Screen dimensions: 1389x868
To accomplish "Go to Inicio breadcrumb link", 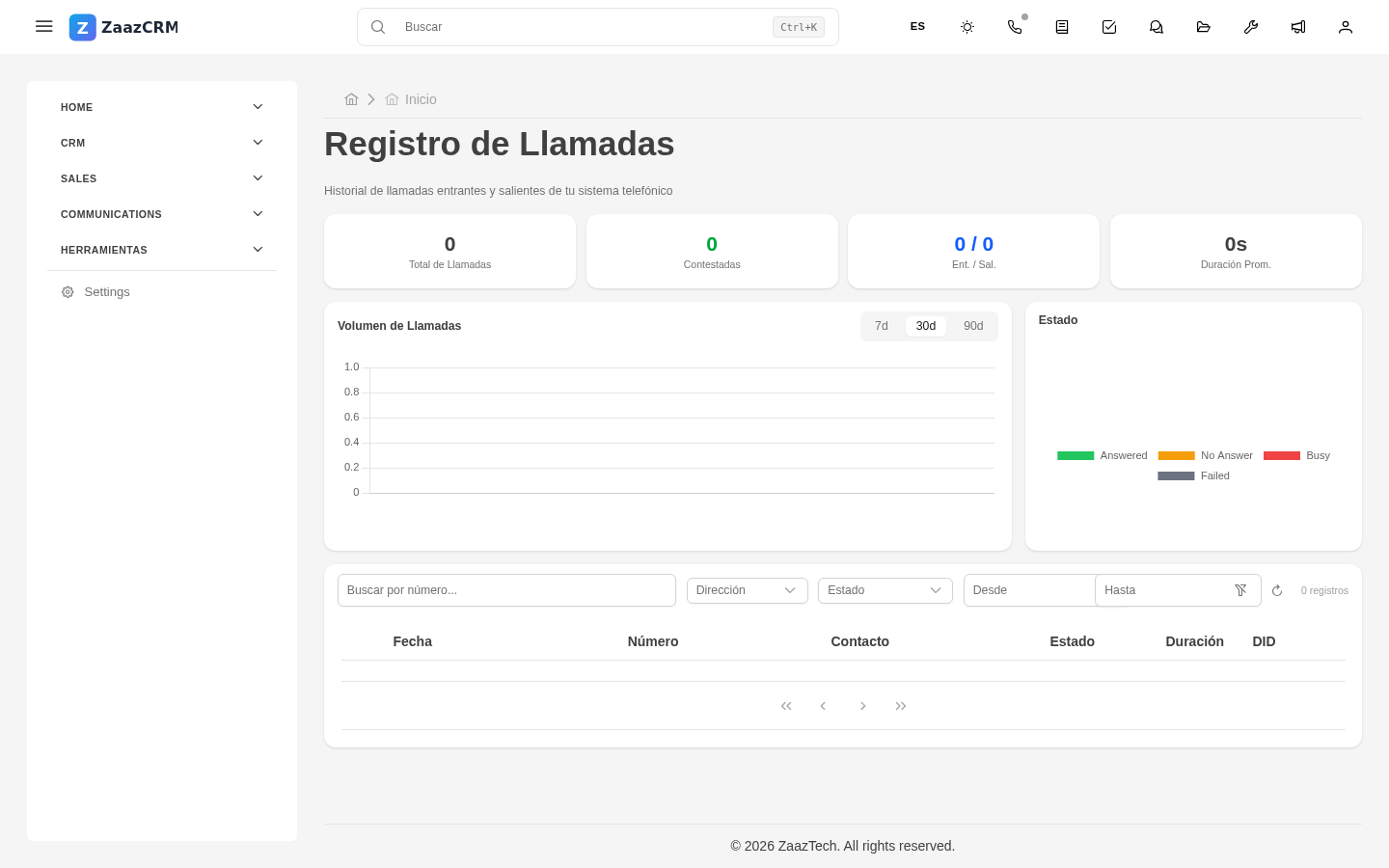I will [411, 99].
